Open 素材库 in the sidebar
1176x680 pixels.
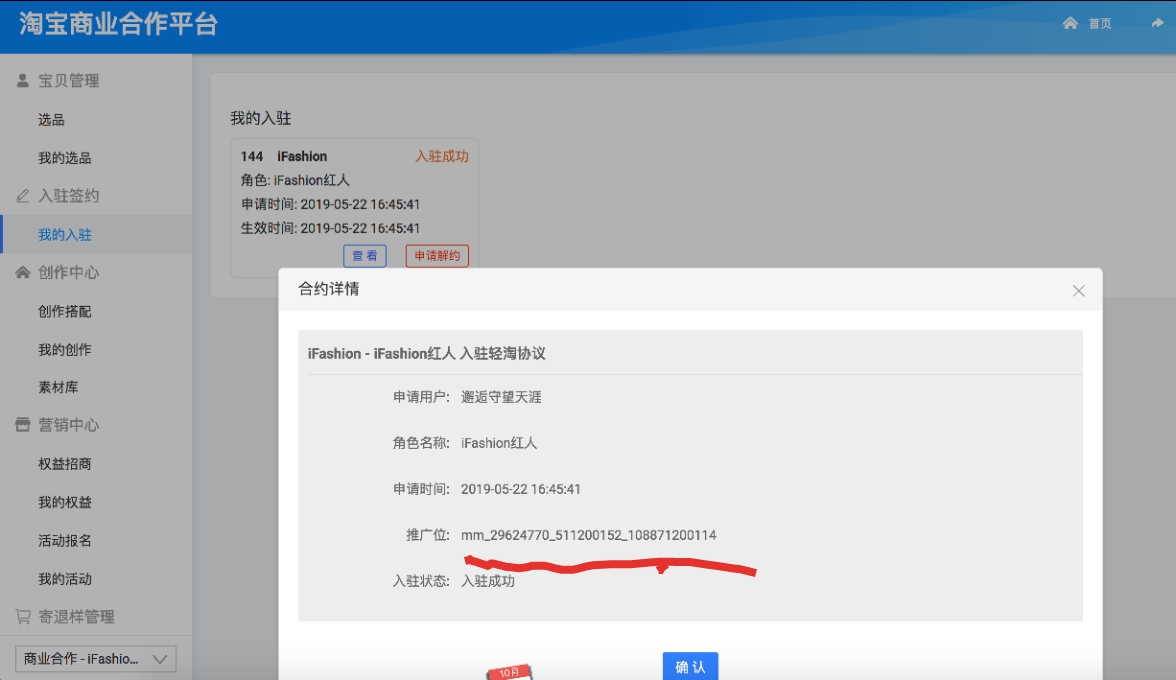coord(58,388)
